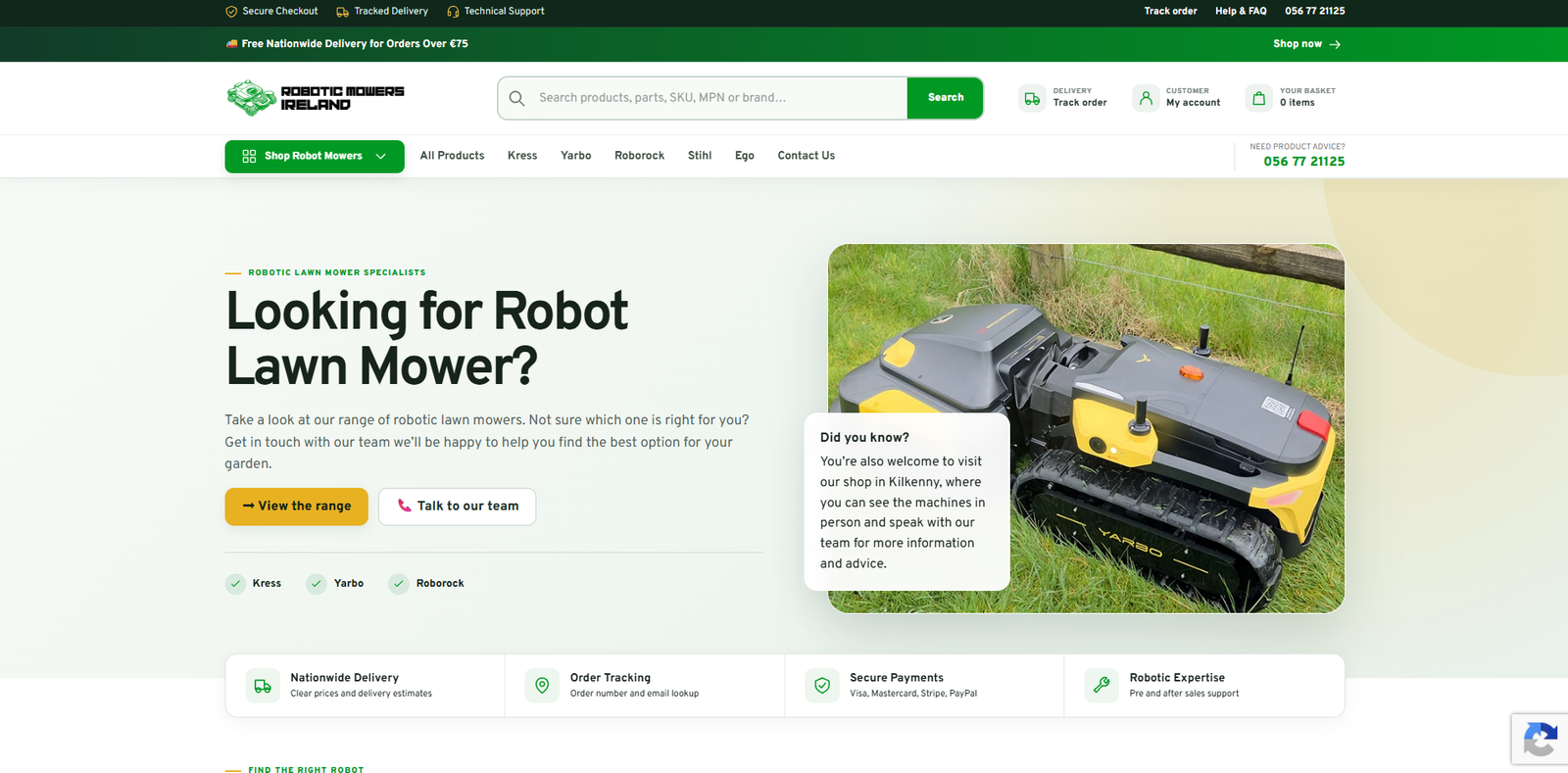Open the Roborock nav menu item

click(639, 156)
